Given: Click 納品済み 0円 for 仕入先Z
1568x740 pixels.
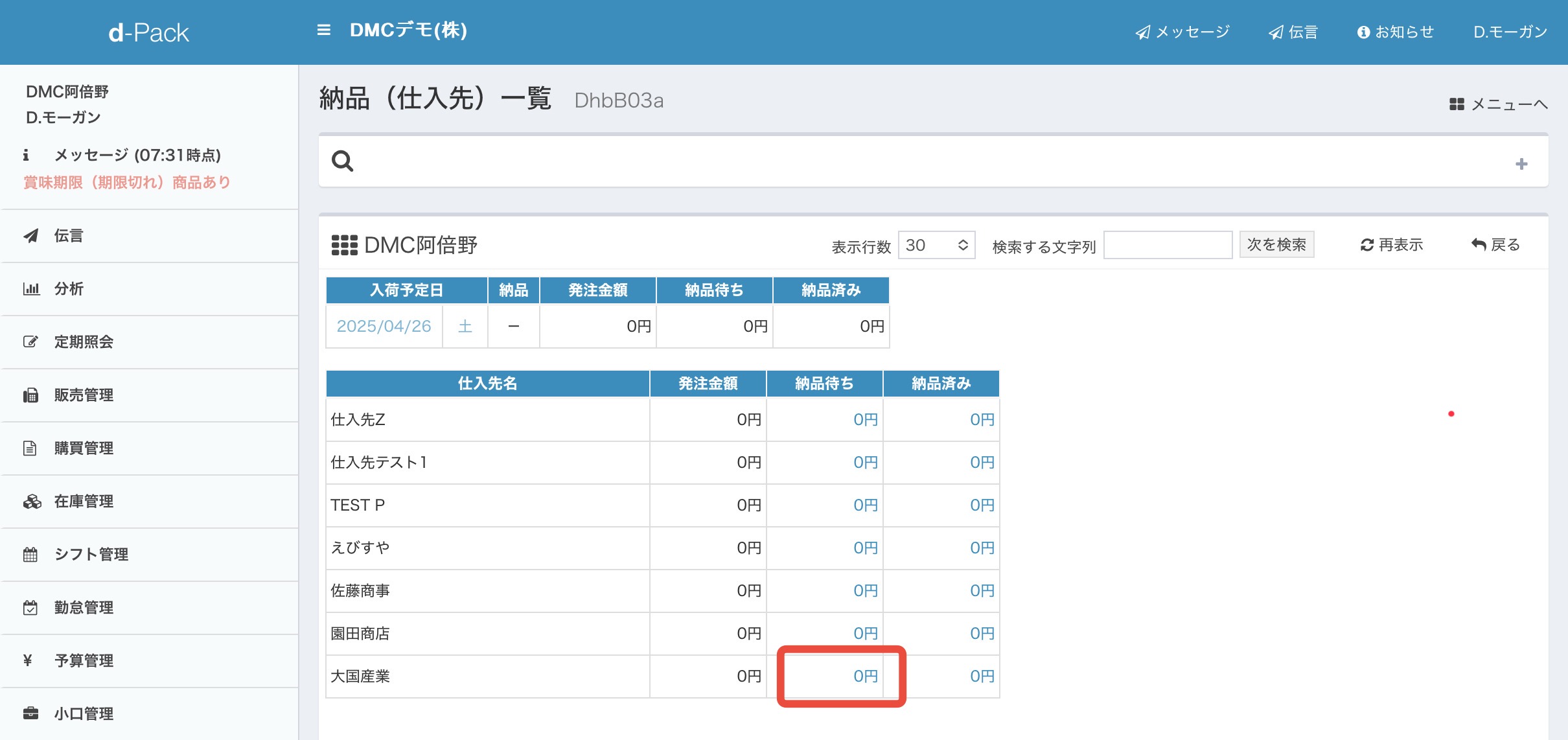Looking at the screenshot, I should point(982,419).
